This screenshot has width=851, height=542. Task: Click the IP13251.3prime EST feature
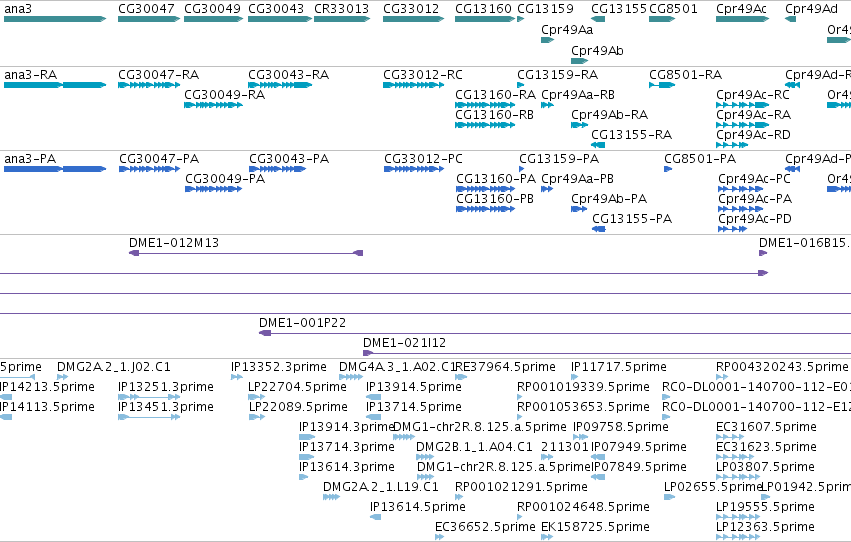(149, 397)
